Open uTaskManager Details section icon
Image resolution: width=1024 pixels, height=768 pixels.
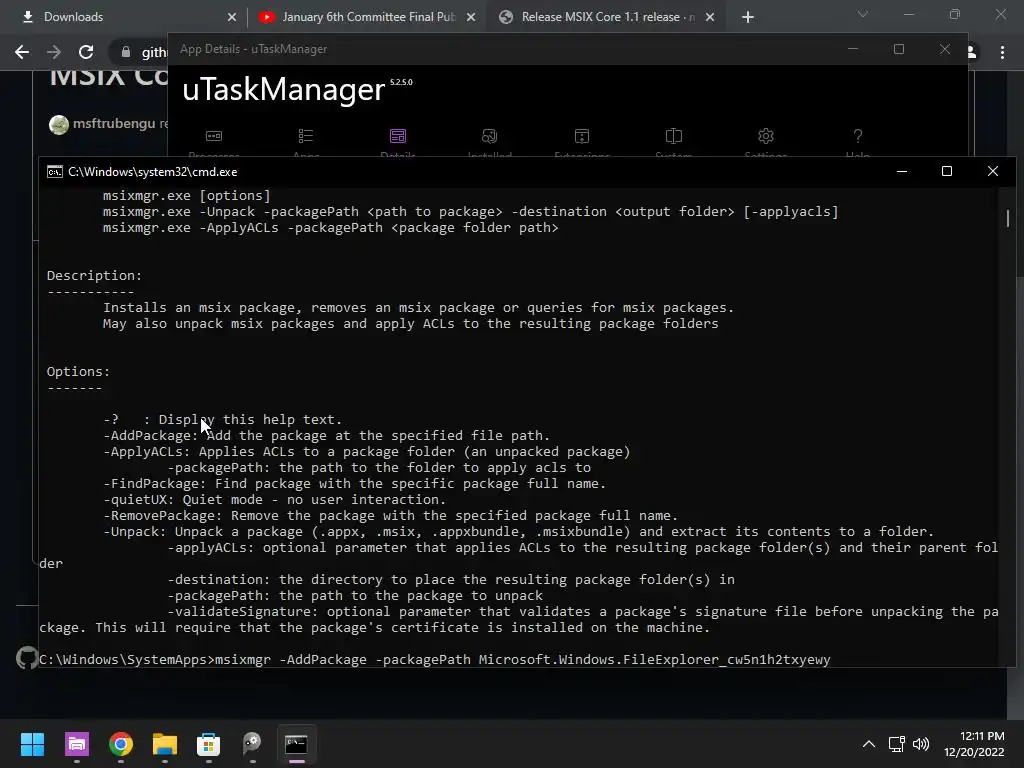(398, 136)
